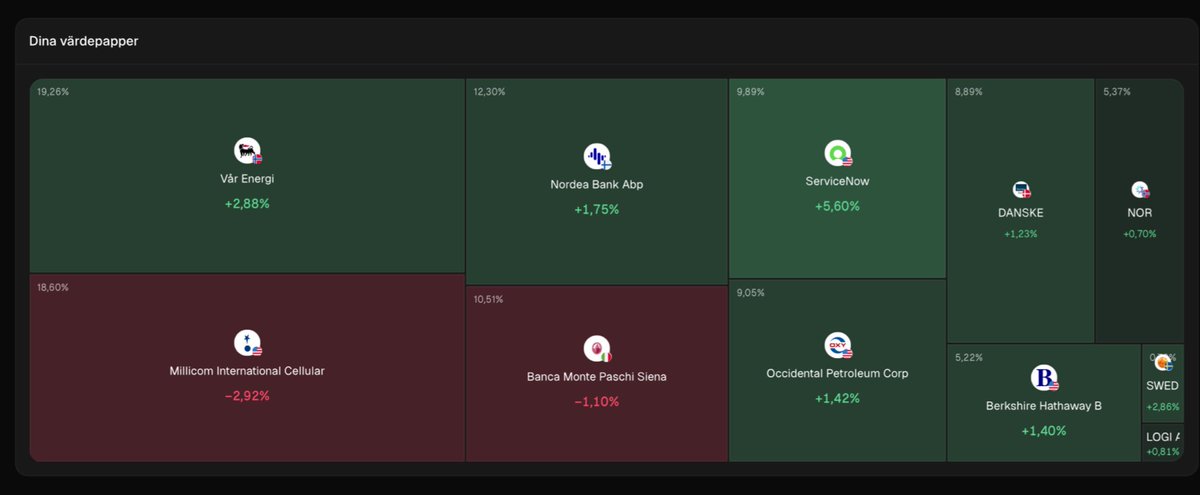Click the +2,86% change on SWED
The width and height of the screenshot is (1200, 495).
(1163, 407)
